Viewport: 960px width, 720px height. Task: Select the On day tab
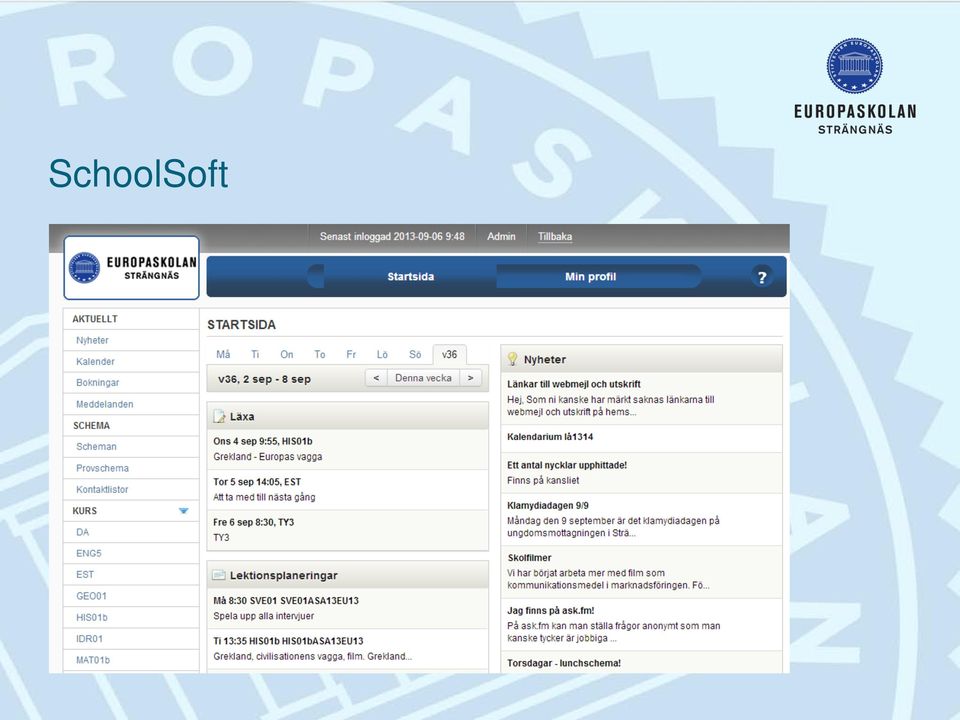pyautogui.click(x=287, y=354)
